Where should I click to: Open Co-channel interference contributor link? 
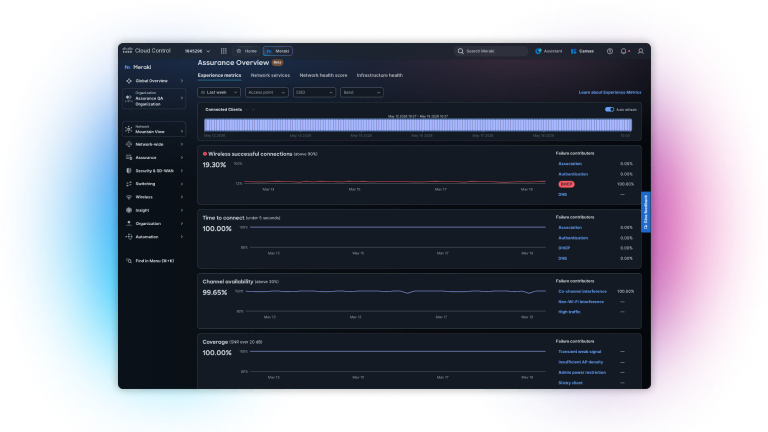pos(582,291)
